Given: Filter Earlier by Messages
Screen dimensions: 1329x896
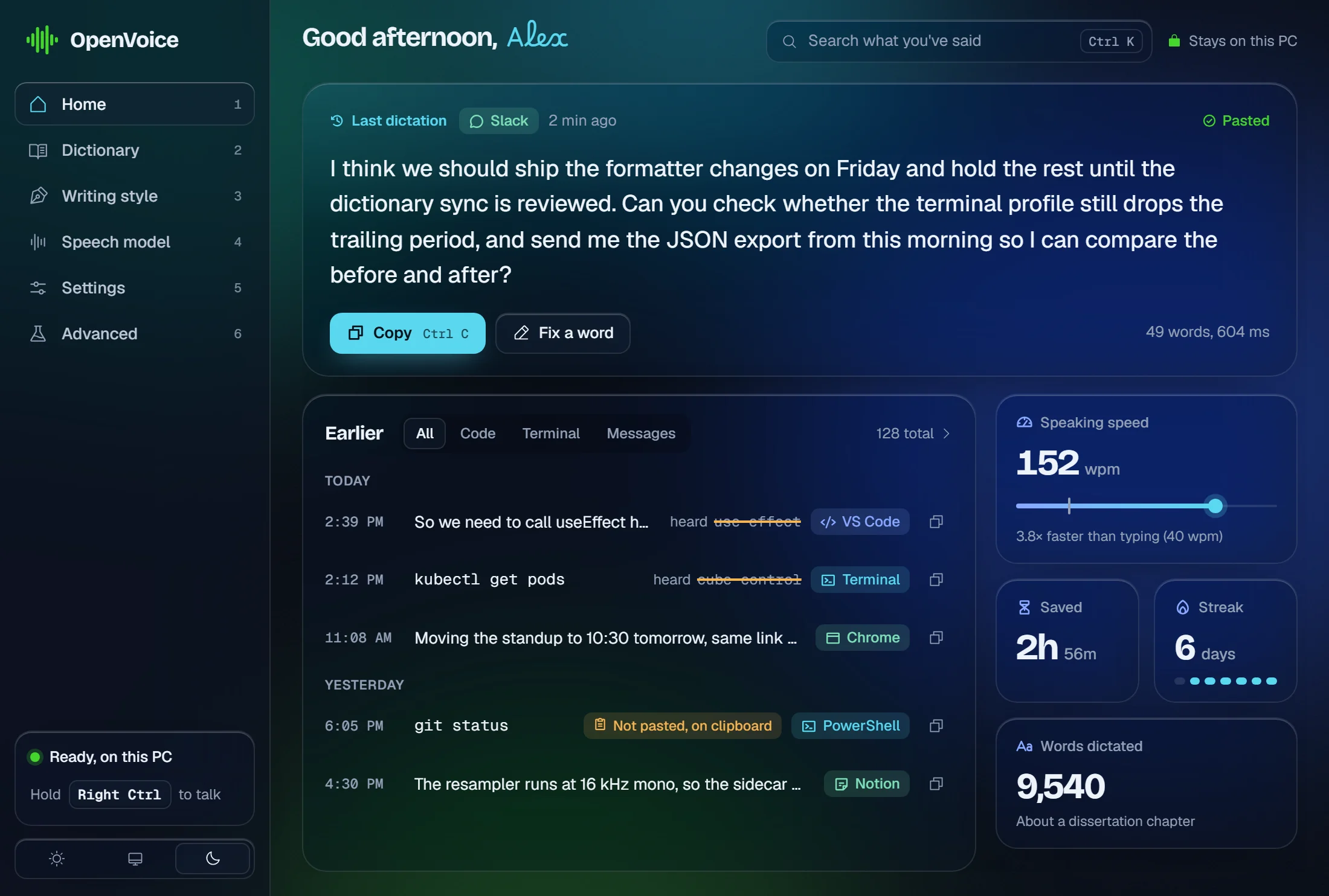Looking at the screenshot, I should pyautogui.click(x=641, y=434).
